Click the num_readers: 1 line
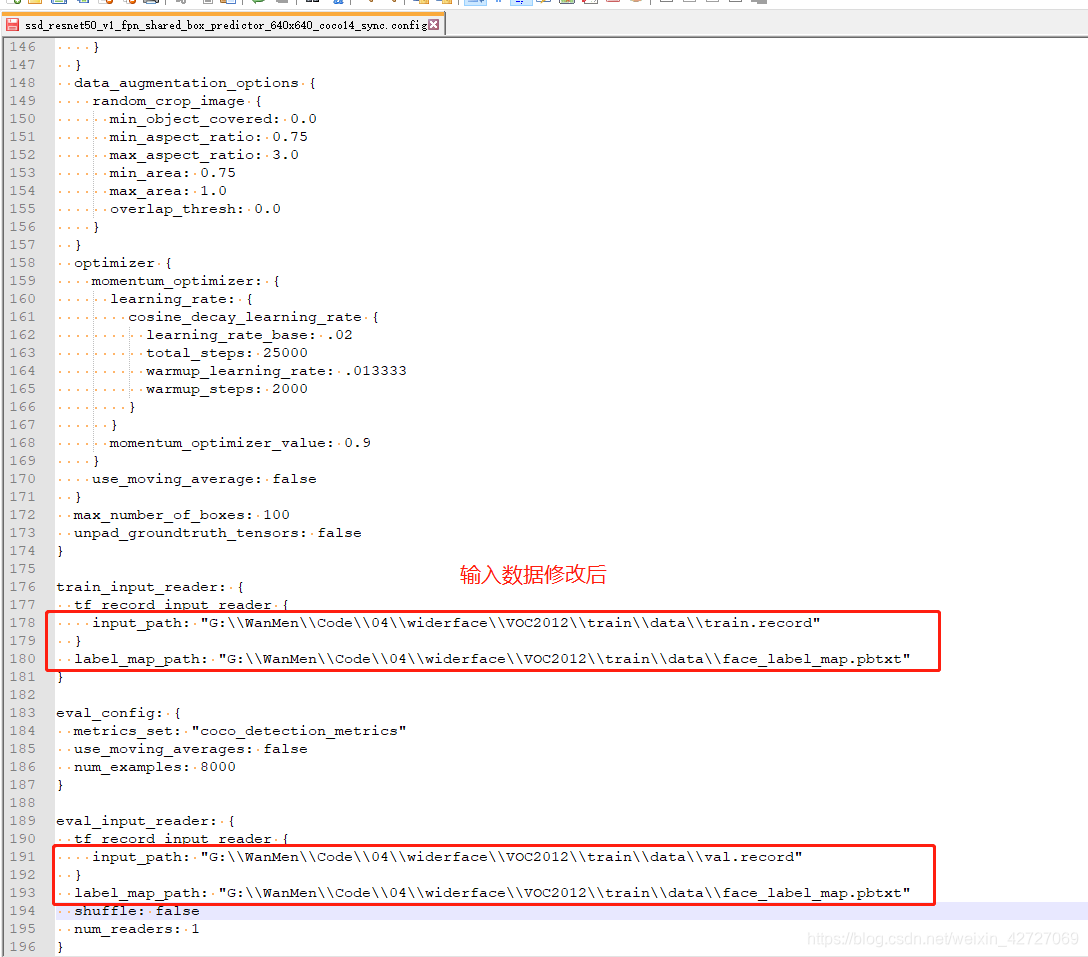This screenshot has width=1088, height=957. coord(136,930)
